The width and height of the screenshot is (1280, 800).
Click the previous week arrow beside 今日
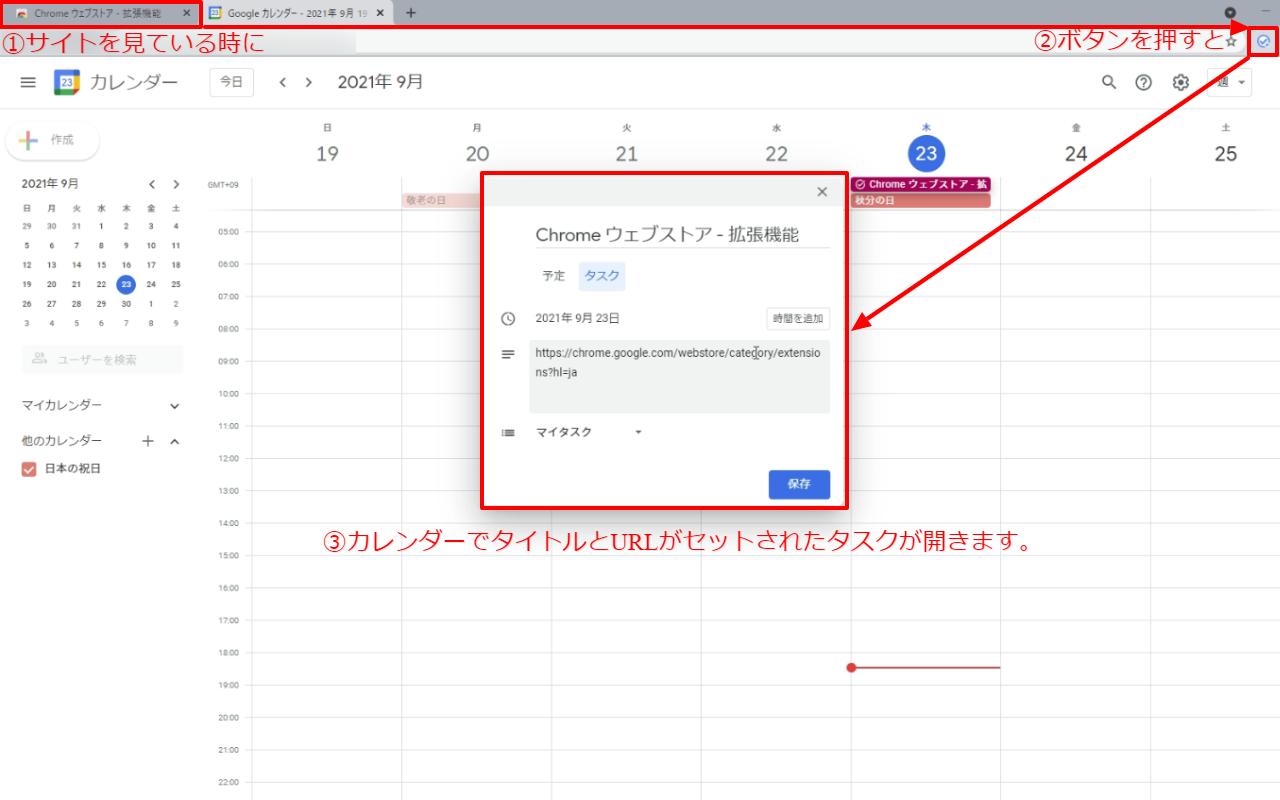(283, 82)
